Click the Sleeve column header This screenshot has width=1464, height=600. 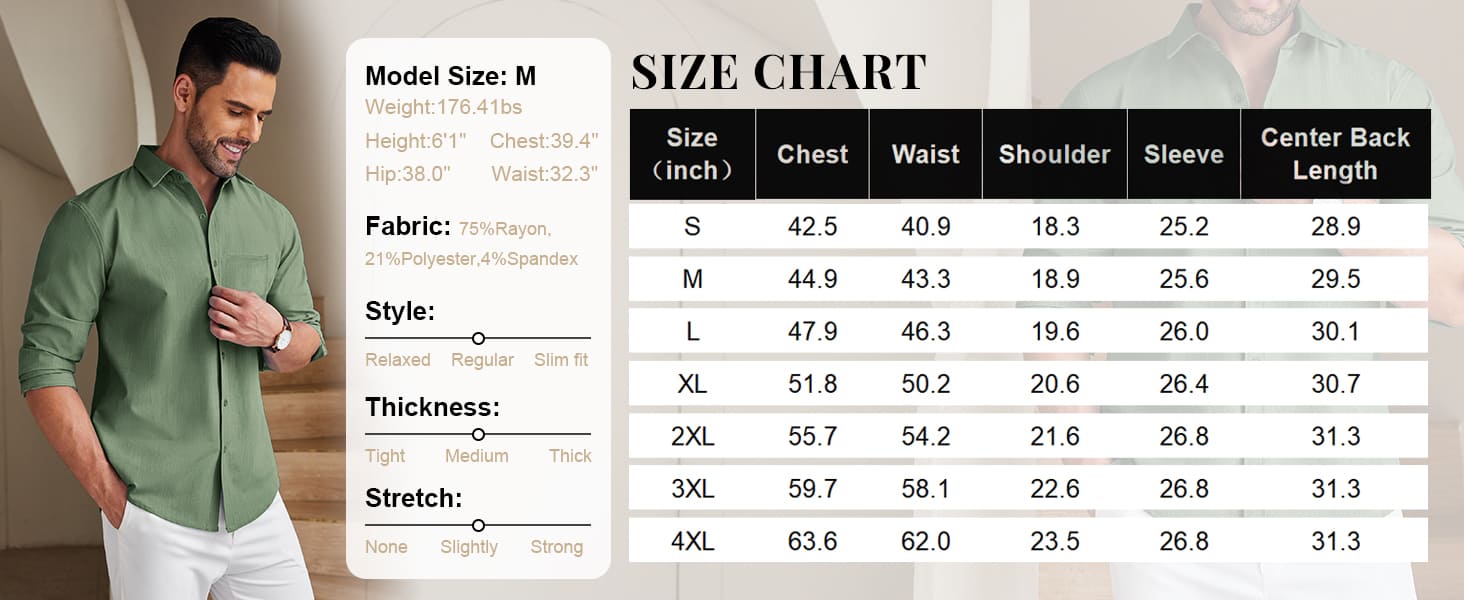point(1183,154)
